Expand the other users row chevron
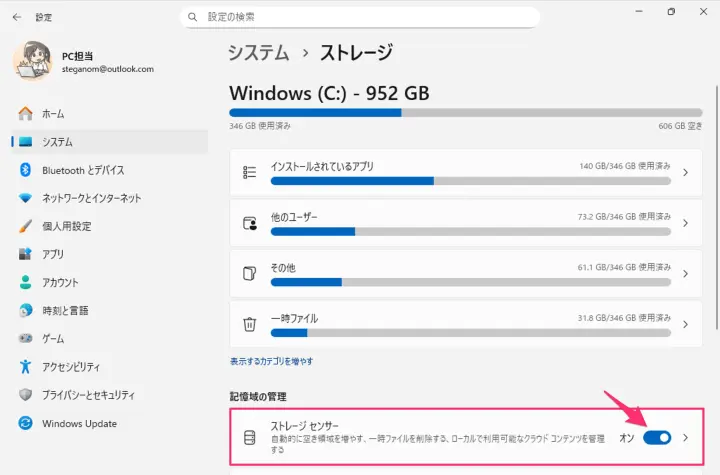This screenshot has height=475, width=720. (686, 223)
